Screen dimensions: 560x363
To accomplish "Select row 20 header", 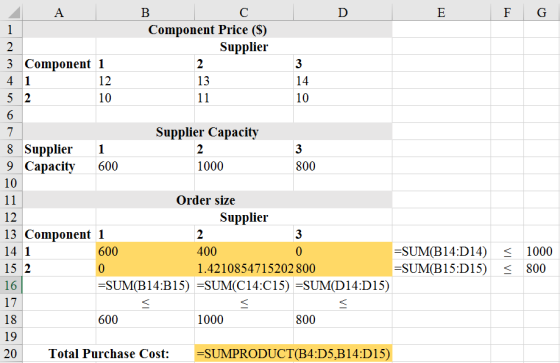I will pyautogui.click(x=11, y=353).
